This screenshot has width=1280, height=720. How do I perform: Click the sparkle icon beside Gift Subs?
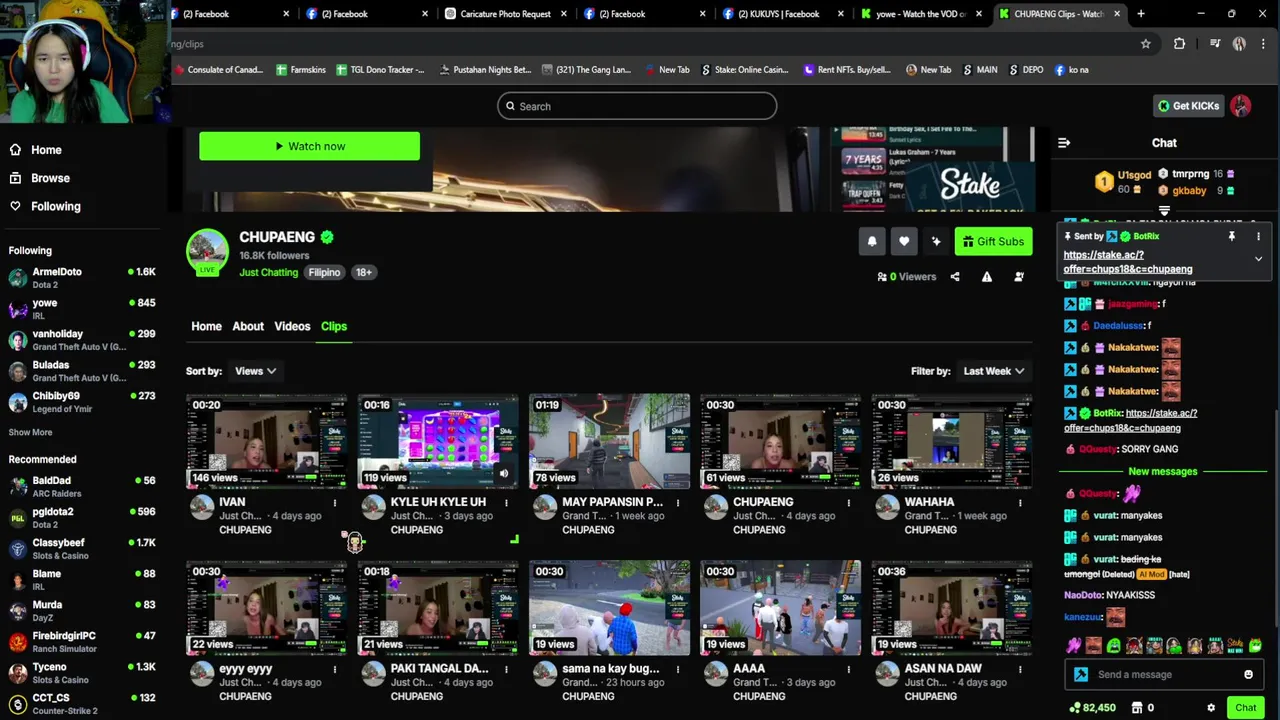pyautogui.click(x=936, y=241)
